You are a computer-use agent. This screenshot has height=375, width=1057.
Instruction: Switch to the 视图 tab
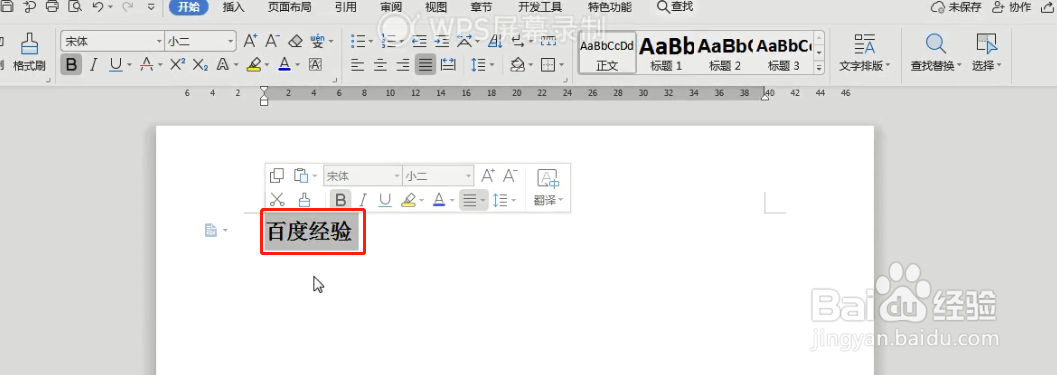click(436, 7)
